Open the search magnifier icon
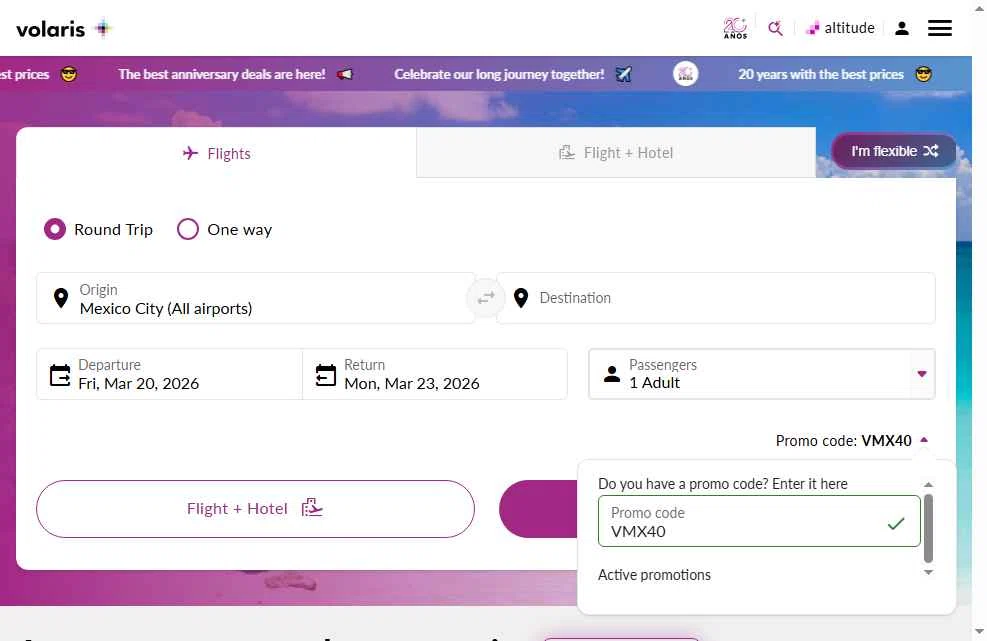The width and height of the screenshot is (987, 641). [775, 28]
